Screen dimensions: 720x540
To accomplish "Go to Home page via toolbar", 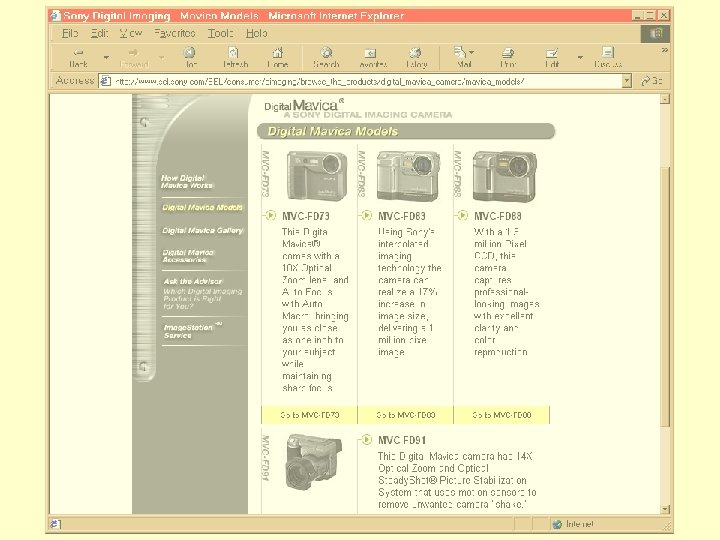I will point(278,57).
